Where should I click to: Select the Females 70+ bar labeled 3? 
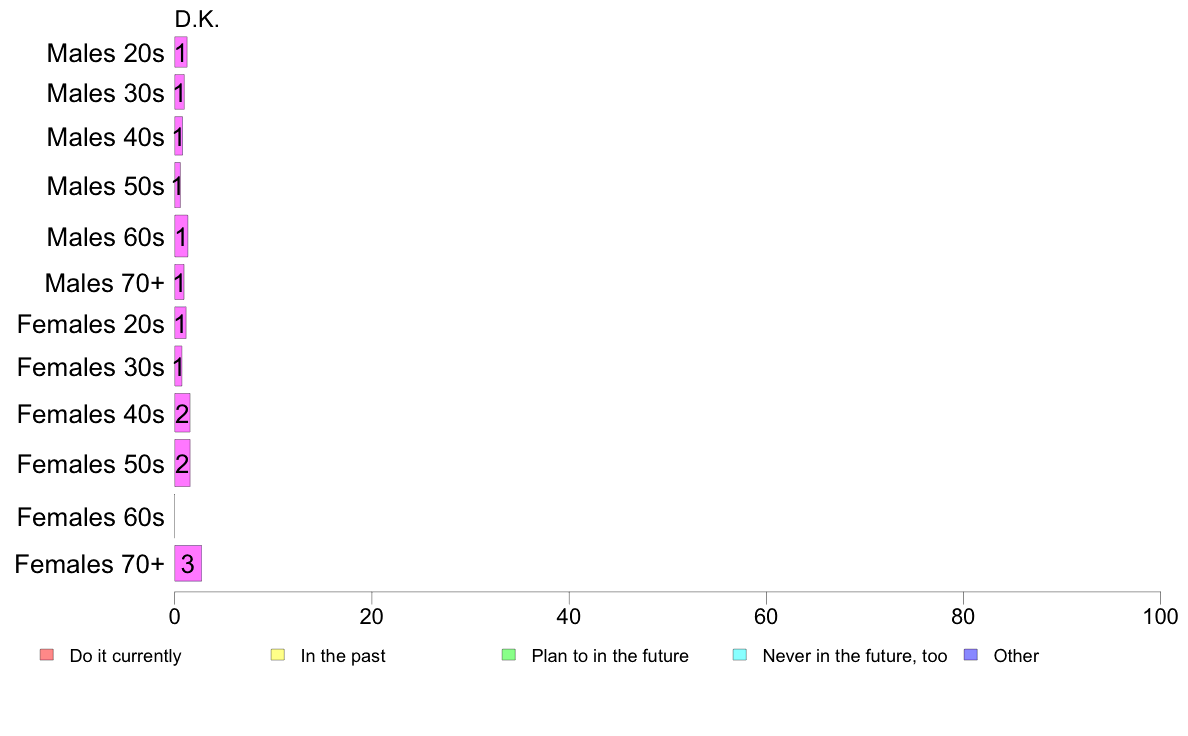point(188,563)
